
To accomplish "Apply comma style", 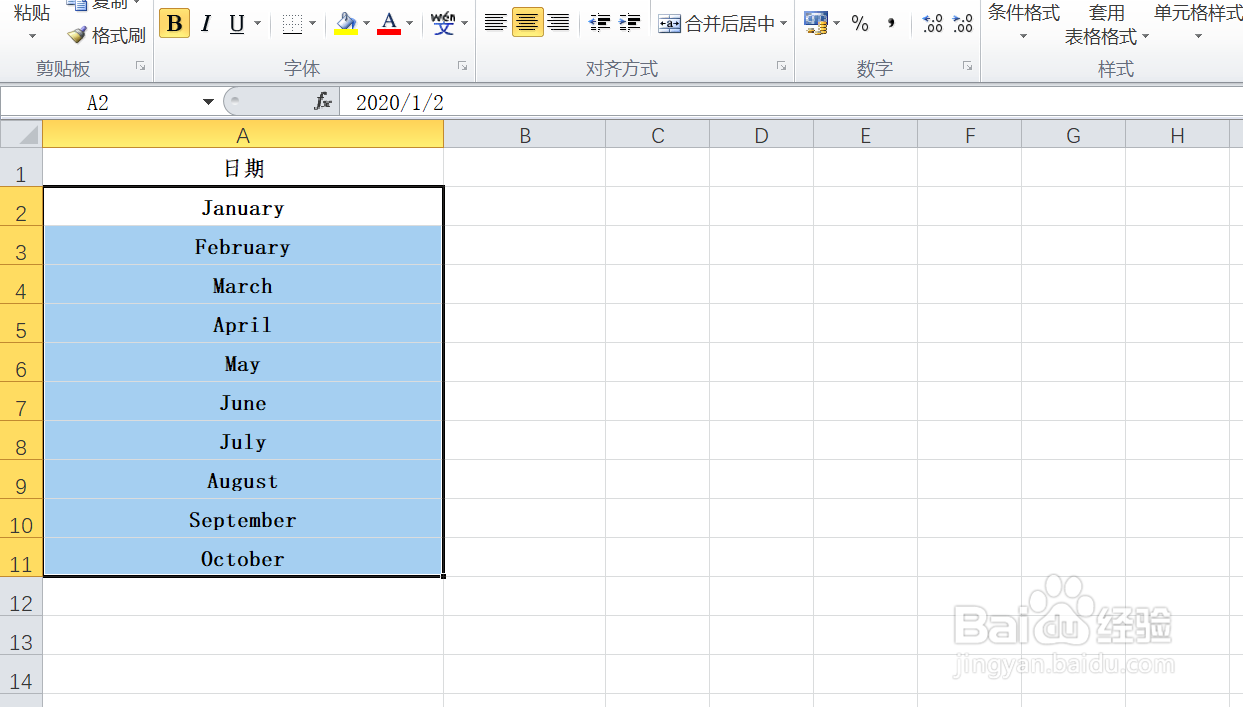I will pyautogui.click(x=891, y=23).
